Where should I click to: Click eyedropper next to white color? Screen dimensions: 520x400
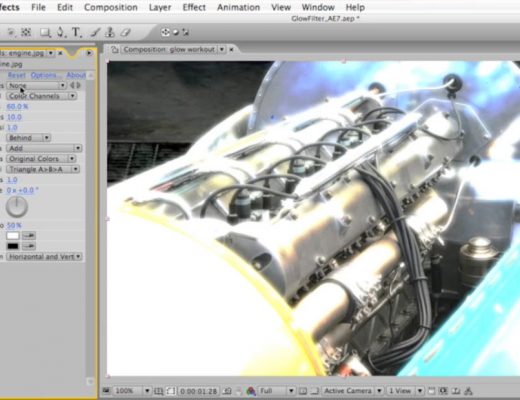click(x=29, y=236)
